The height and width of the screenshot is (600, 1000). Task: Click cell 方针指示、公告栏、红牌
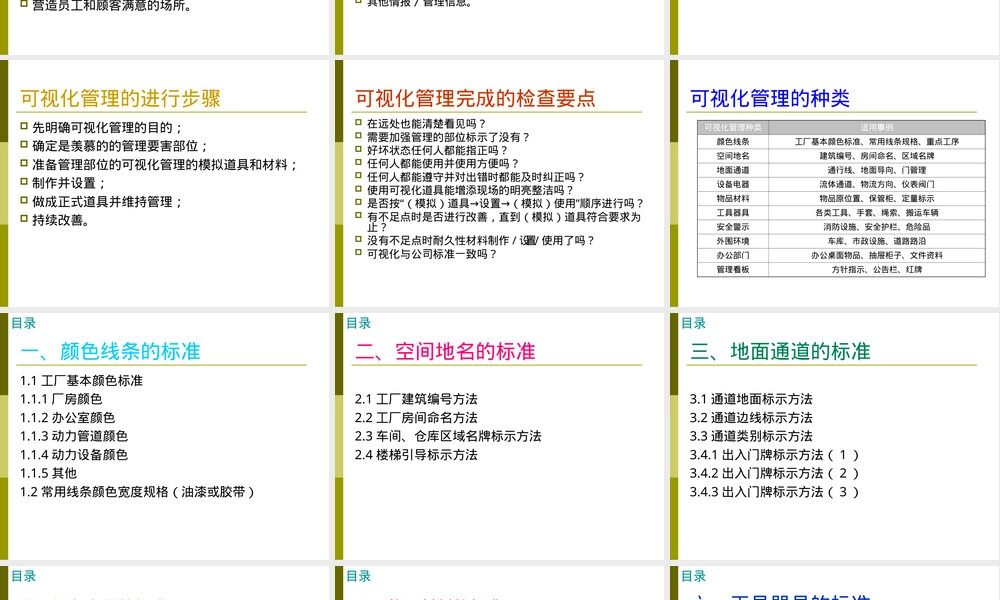[x=877, y=269]
